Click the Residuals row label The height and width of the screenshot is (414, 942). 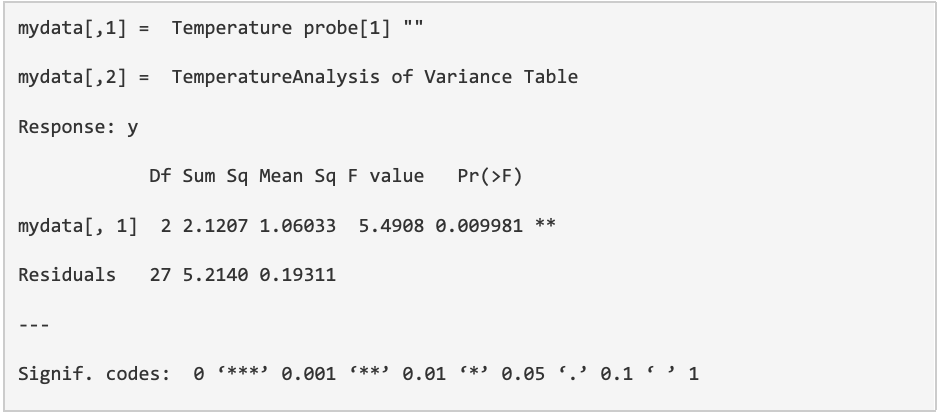(67, 274)
